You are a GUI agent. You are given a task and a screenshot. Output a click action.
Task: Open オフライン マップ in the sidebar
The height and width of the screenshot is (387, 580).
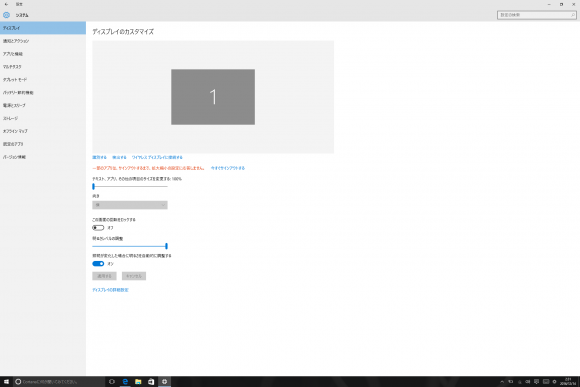click(x=43, y=131)
